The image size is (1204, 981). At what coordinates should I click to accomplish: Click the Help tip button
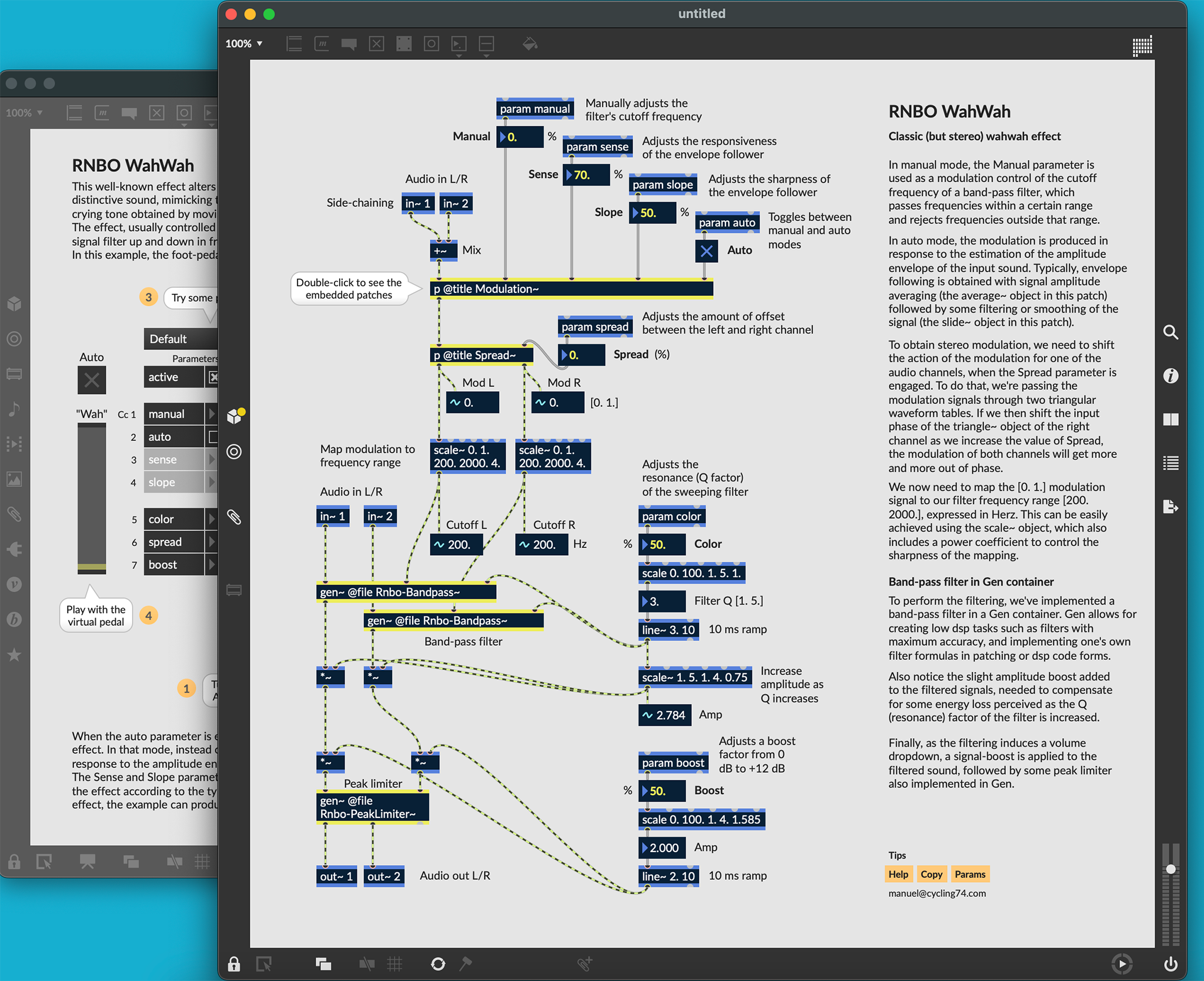coord(898,874)
